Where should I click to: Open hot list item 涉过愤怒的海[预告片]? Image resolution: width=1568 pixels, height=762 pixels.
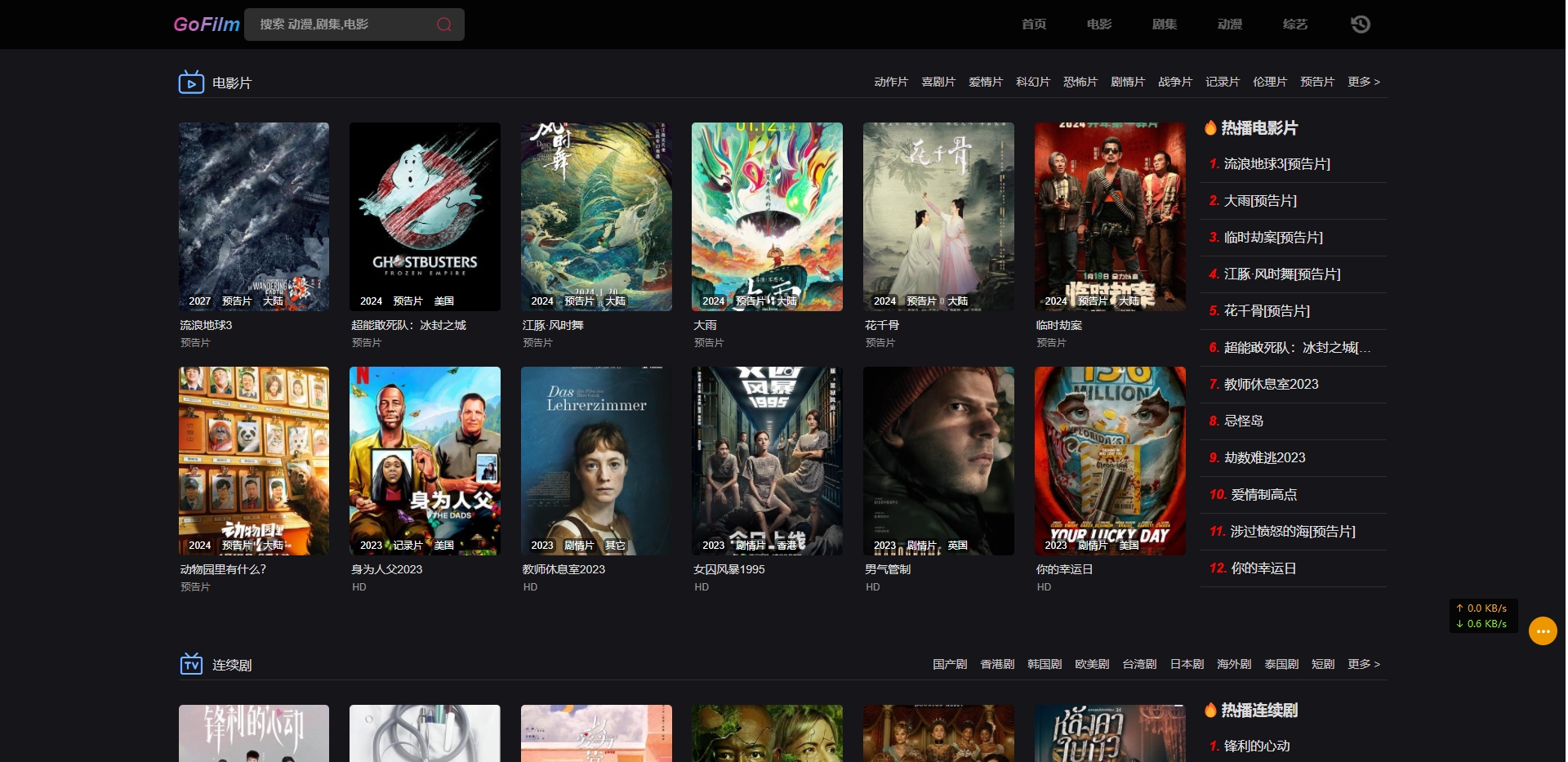1294,532
